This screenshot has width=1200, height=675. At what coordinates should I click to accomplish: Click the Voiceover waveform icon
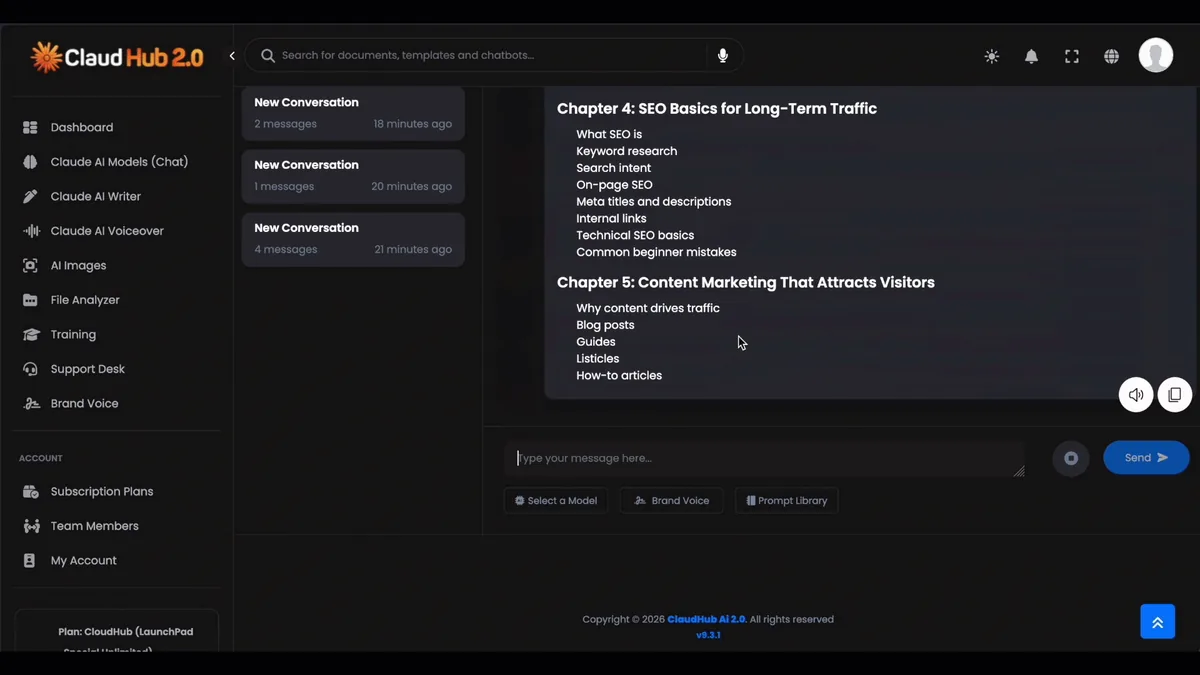30,231
